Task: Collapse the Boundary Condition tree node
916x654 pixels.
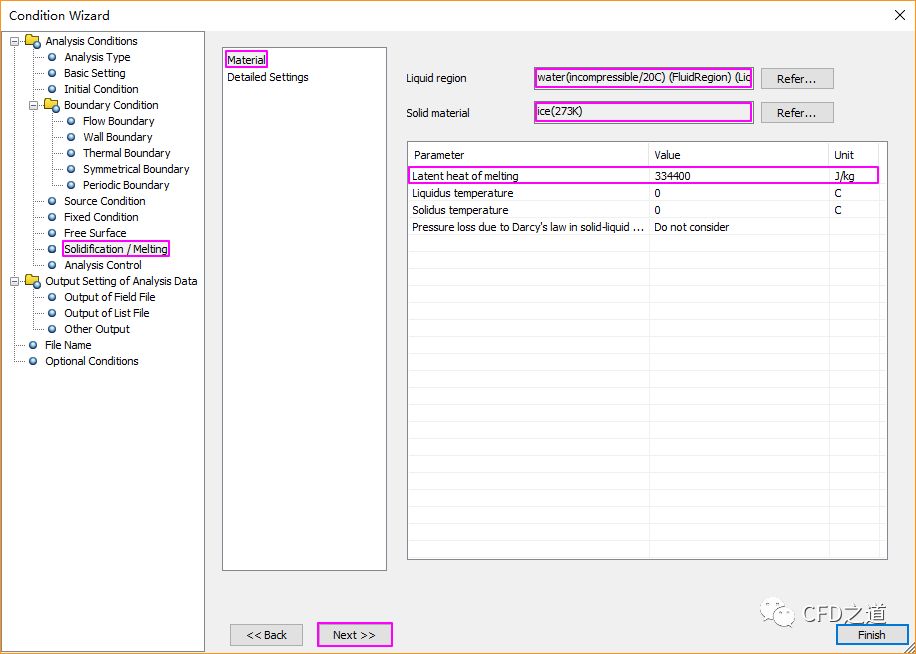Action: point(33,105)
